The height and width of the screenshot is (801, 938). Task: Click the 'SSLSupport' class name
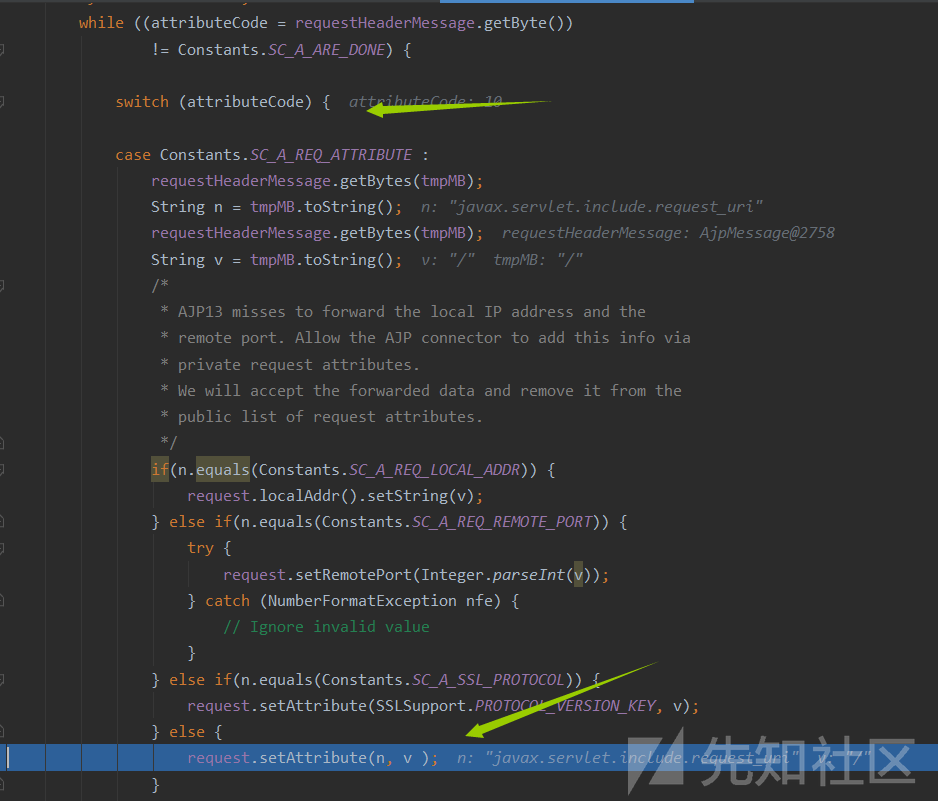tap(421, 706)
